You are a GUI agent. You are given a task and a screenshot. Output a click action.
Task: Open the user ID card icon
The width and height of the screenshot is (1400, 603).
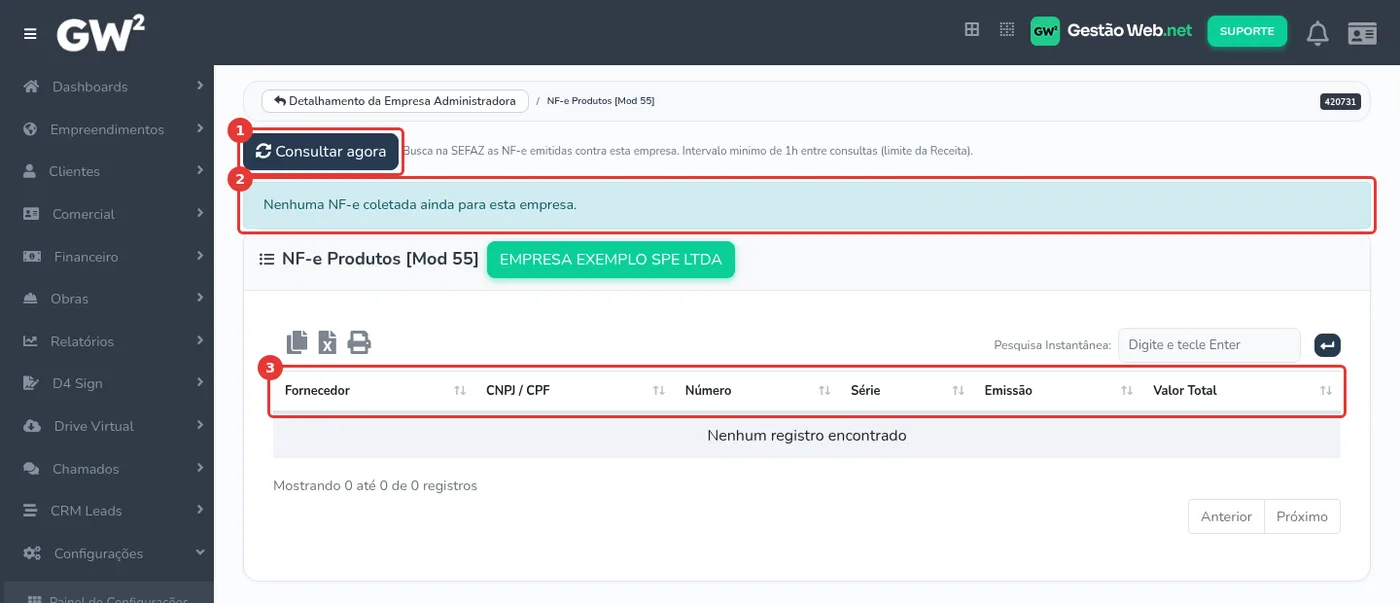(1362, 33)
